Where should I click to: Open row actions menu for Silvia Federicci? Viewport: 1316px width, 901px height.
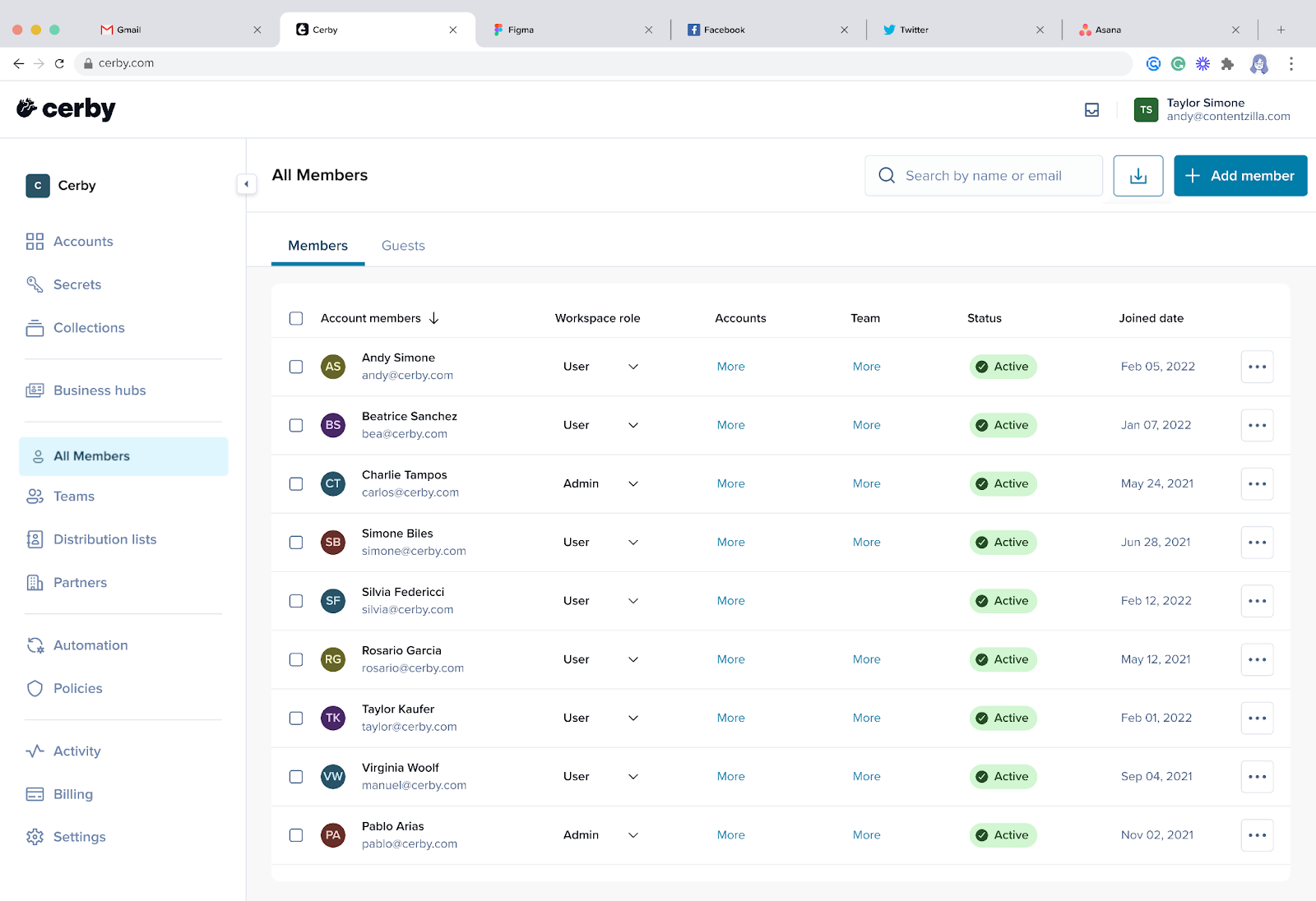click(1257, 601)
